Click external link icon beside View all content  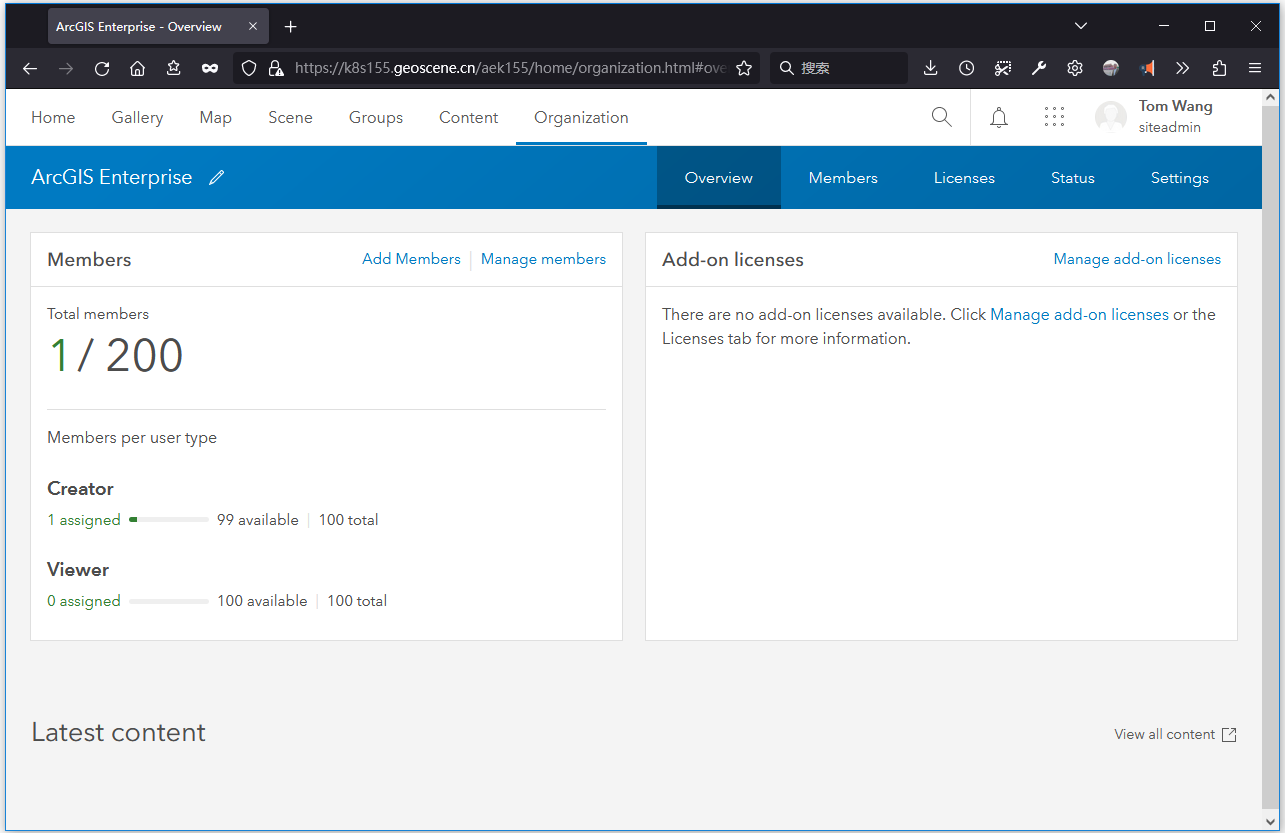coord(1229,735)
